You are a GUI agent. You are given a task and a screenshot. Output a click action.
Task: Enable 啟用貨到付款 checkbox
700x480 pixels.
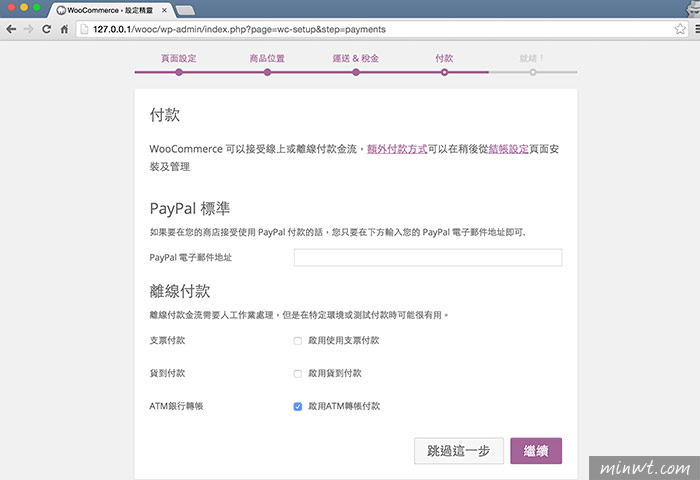pyautogui.click(x=297, y=373)
